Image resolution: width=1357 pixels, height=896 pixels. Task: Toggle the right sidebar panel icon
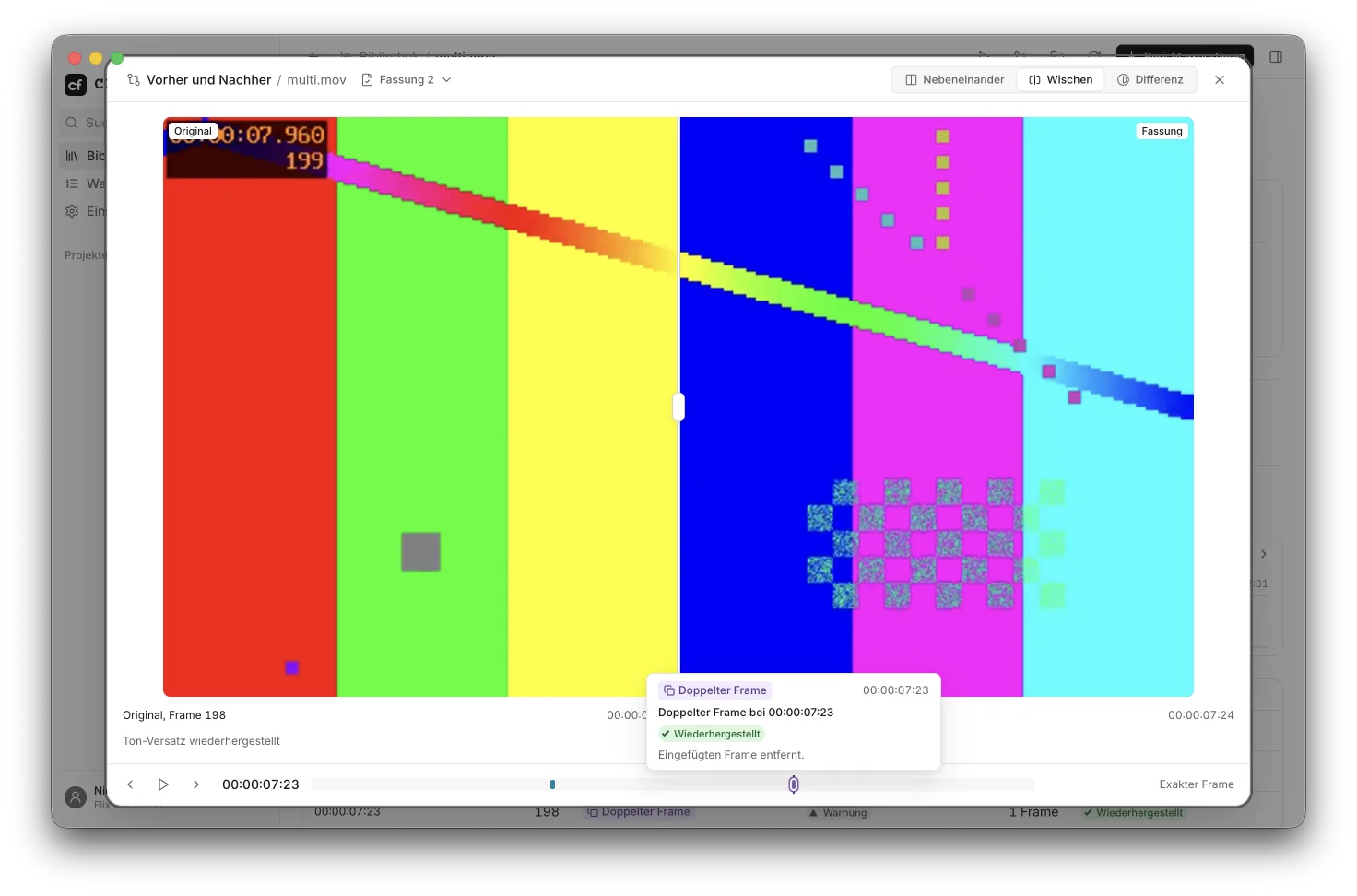pyautogui.click(x=1276, y=57)
